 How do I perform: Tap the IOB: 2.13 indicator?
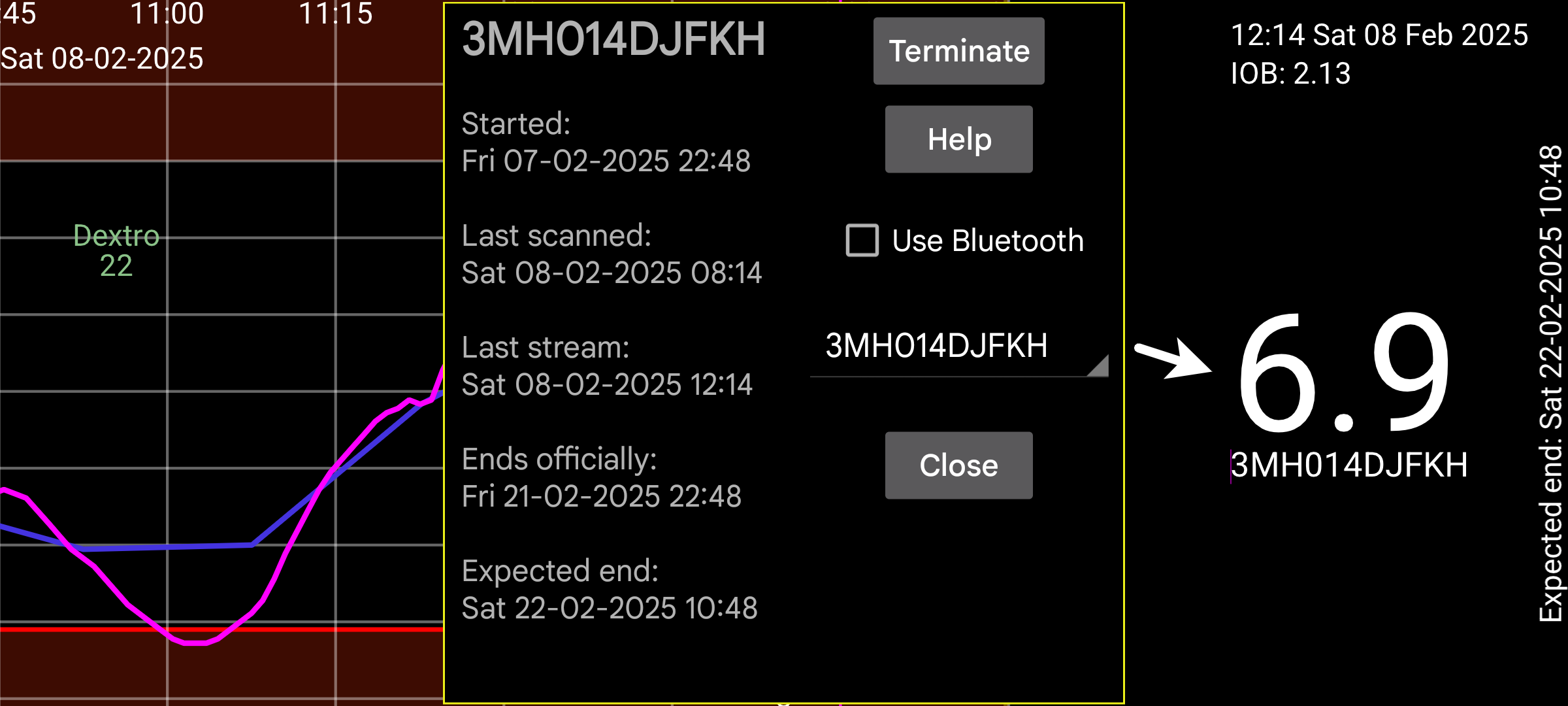[x=1290, y=73]
